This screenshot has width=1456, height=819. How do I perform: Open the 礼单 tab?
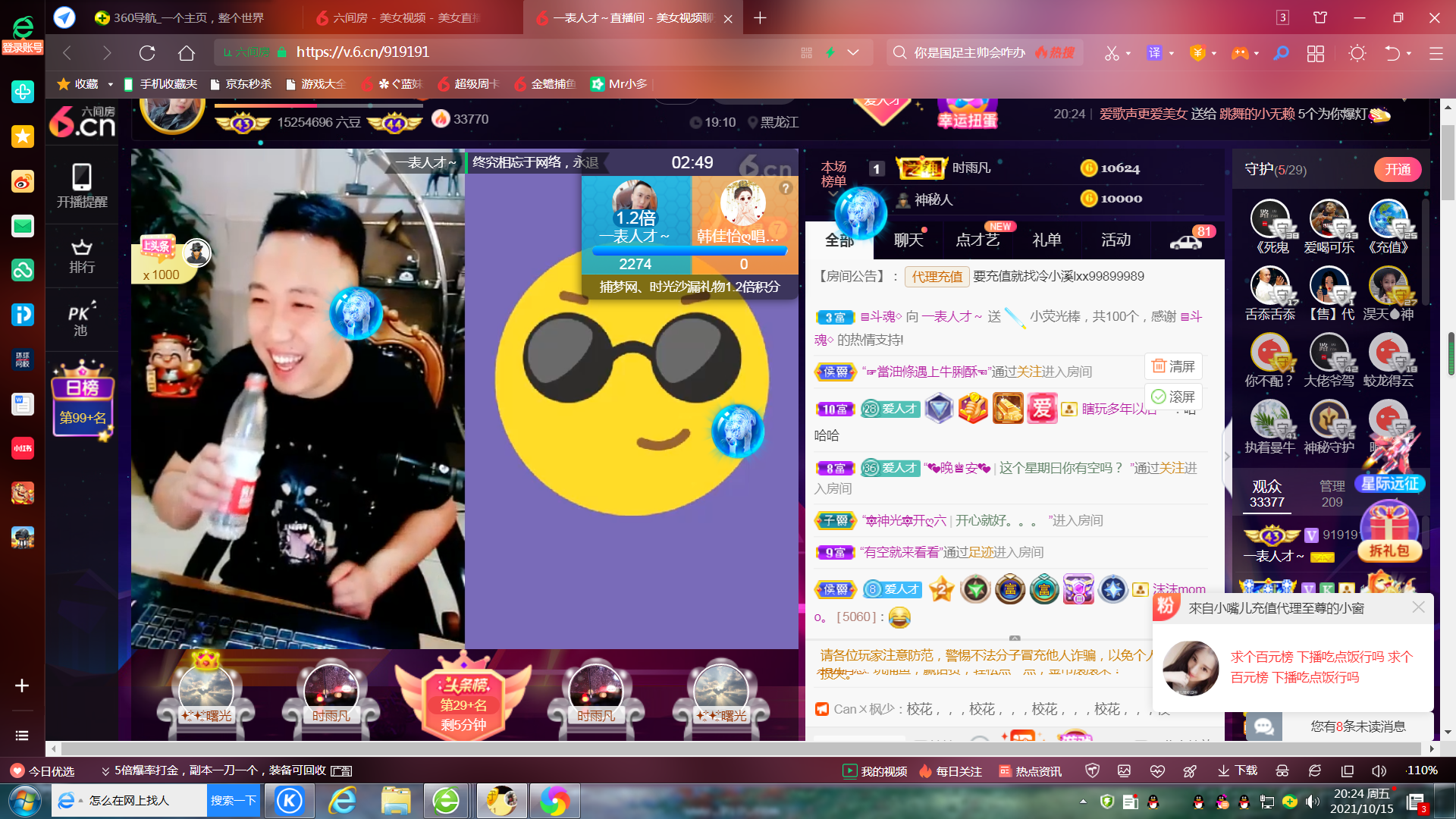point(1046,240)
